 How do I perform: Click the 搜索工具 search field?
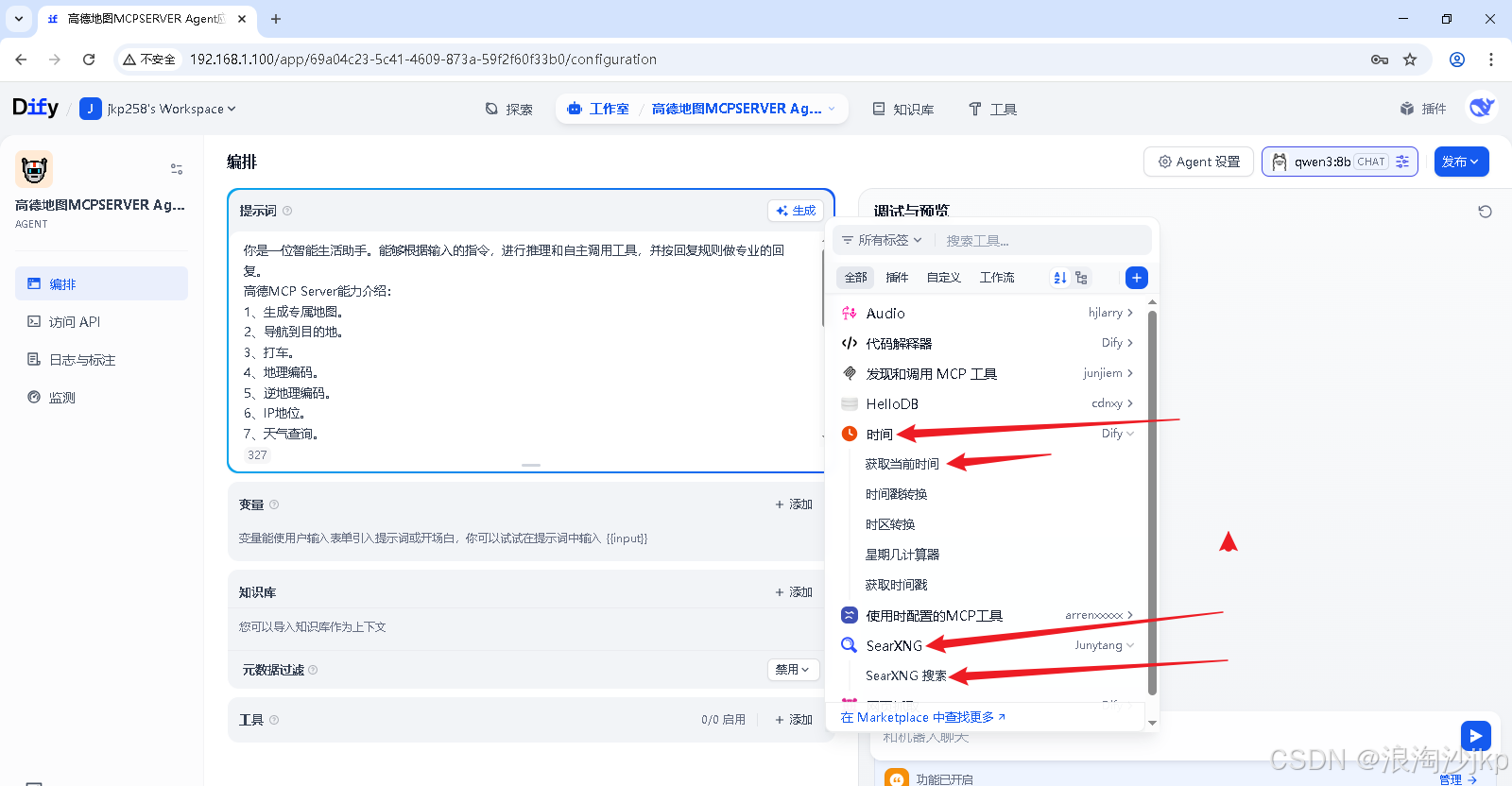(1044, 240)
